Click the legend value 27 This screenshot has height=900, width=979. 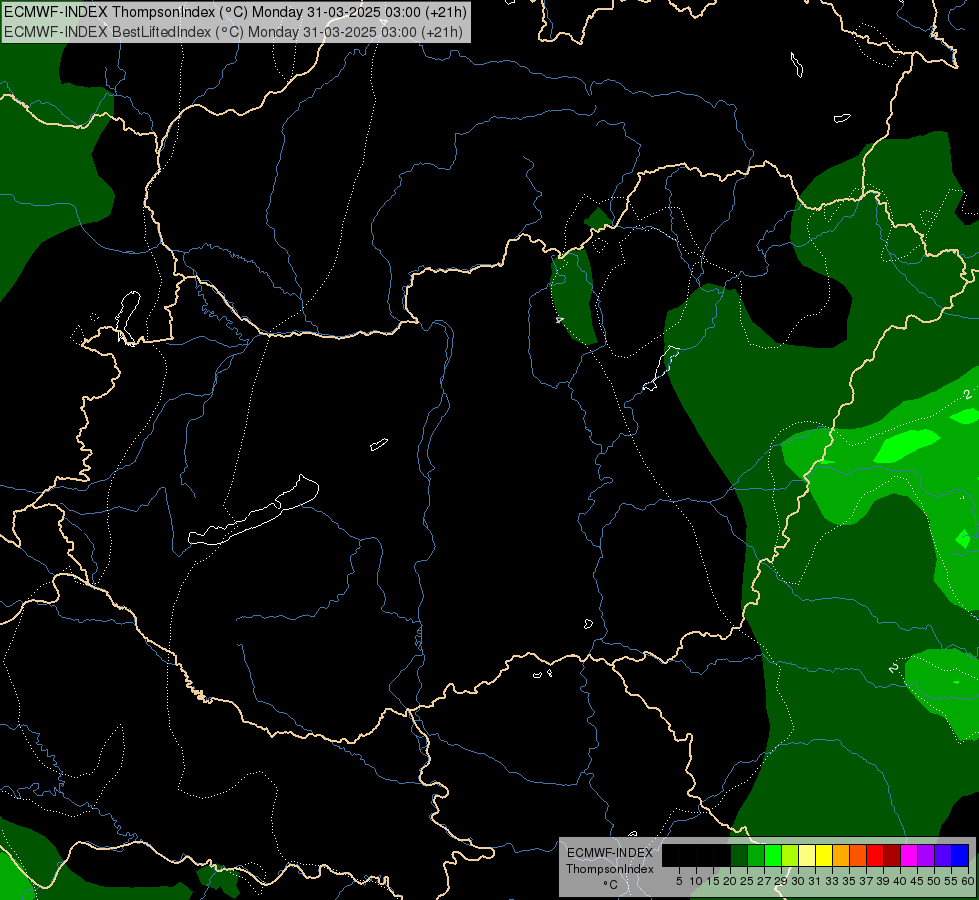(764, 881)
